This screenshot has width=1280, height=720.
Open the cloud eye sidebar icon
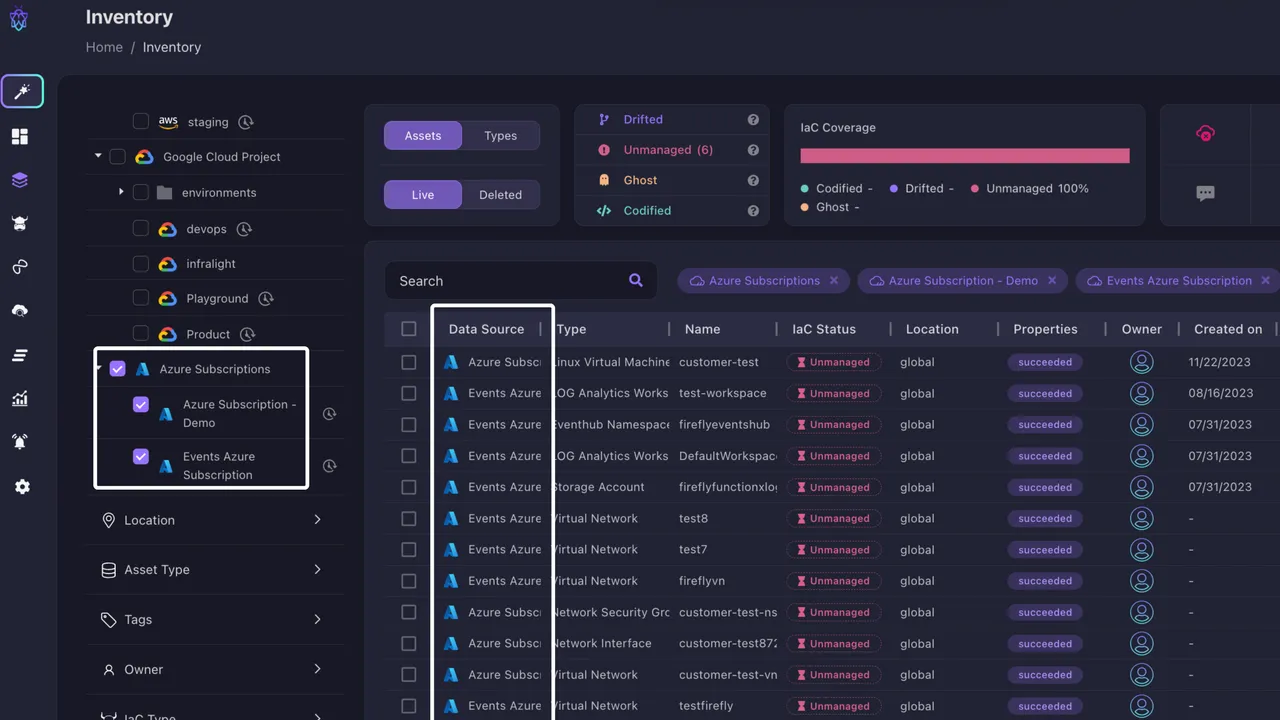20,311
